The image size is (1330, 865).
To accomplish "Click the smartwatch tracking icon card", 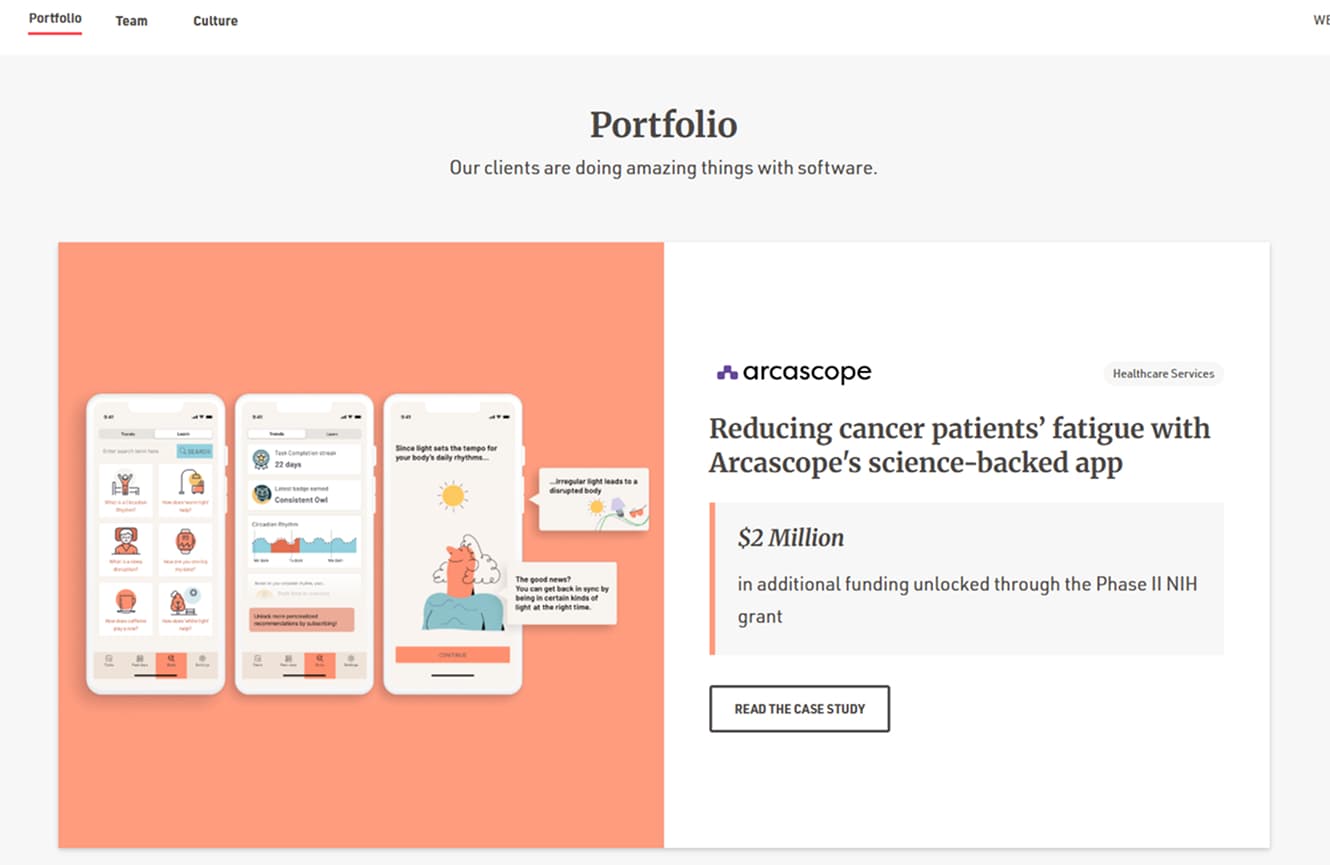I will (186, 547).
